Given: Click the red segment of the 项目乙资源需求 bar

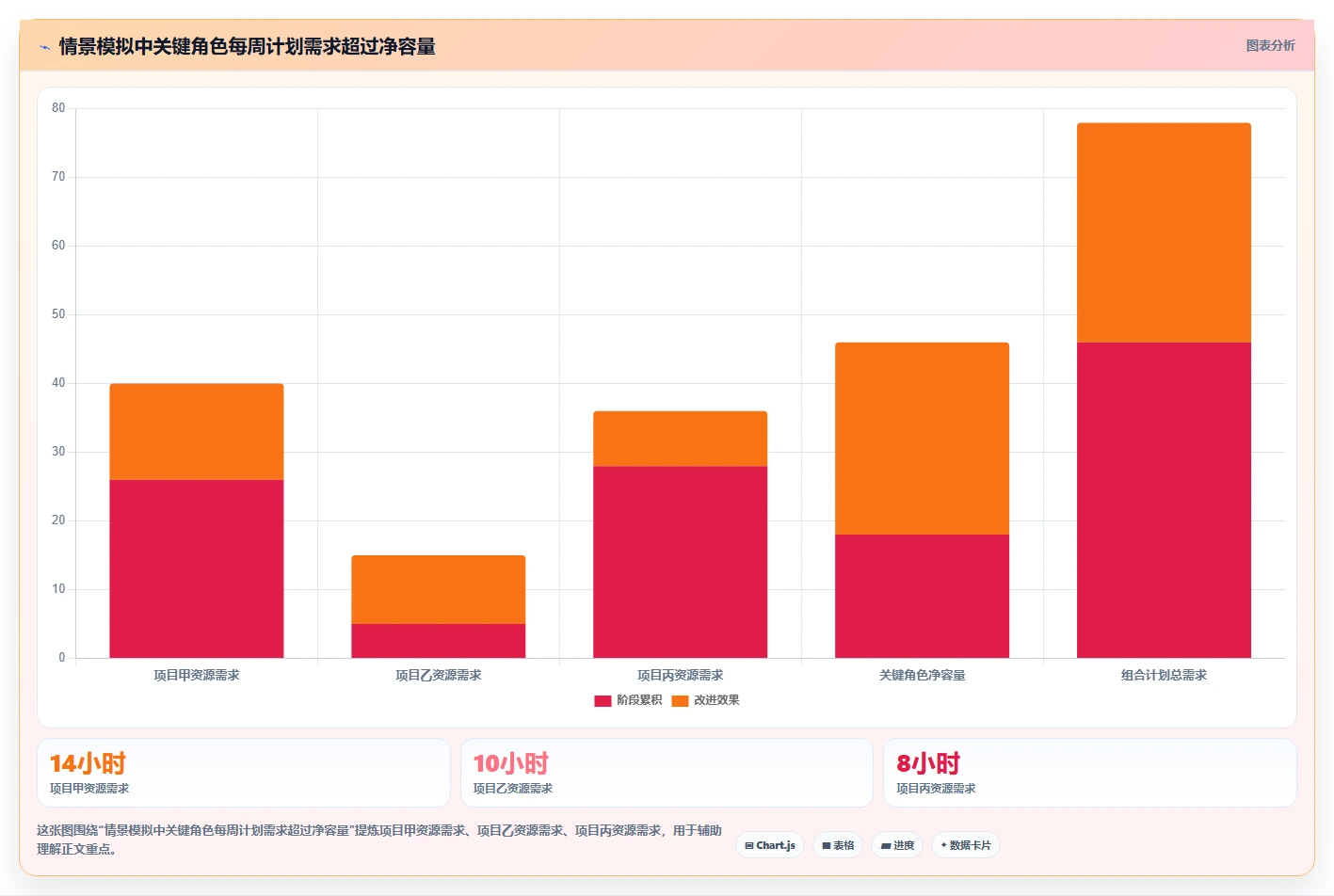Looking at the screenshot, I should click(x=439, y=641).
